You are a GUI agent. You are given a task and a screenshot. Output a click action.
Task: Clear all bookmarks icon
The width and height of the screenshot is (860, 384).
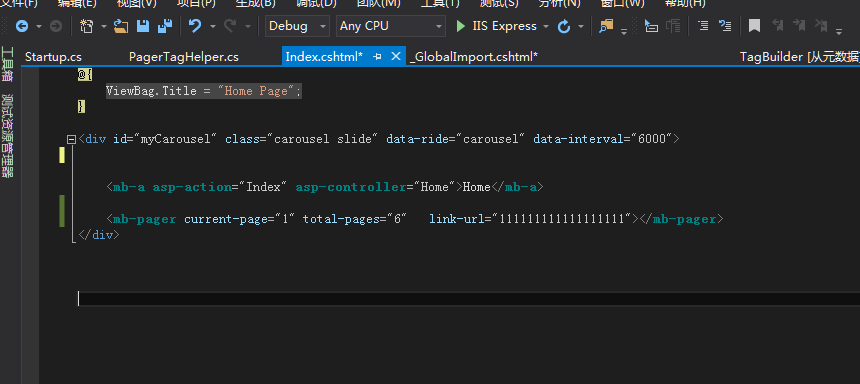(821, 26)
